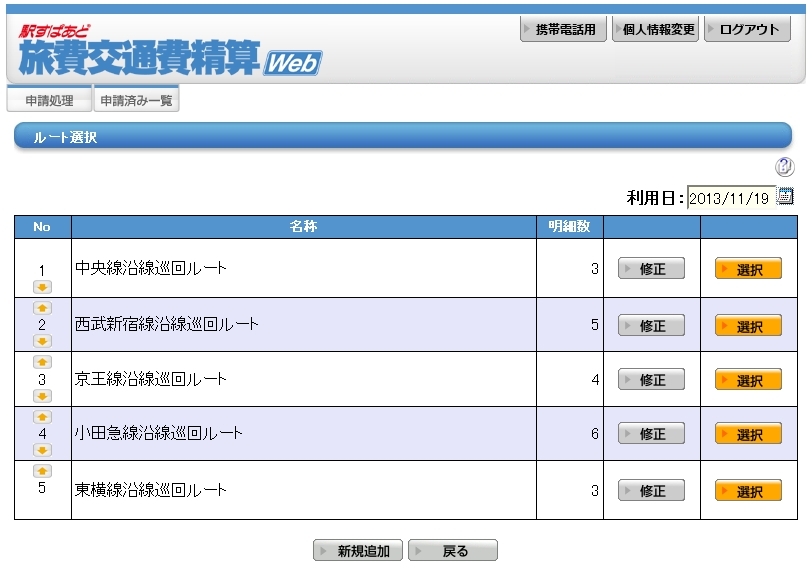Viewport: 812px width, 575px height.
Task: Click detail count 5 for 西武新宿線
Action: click(x=594, y=325)
